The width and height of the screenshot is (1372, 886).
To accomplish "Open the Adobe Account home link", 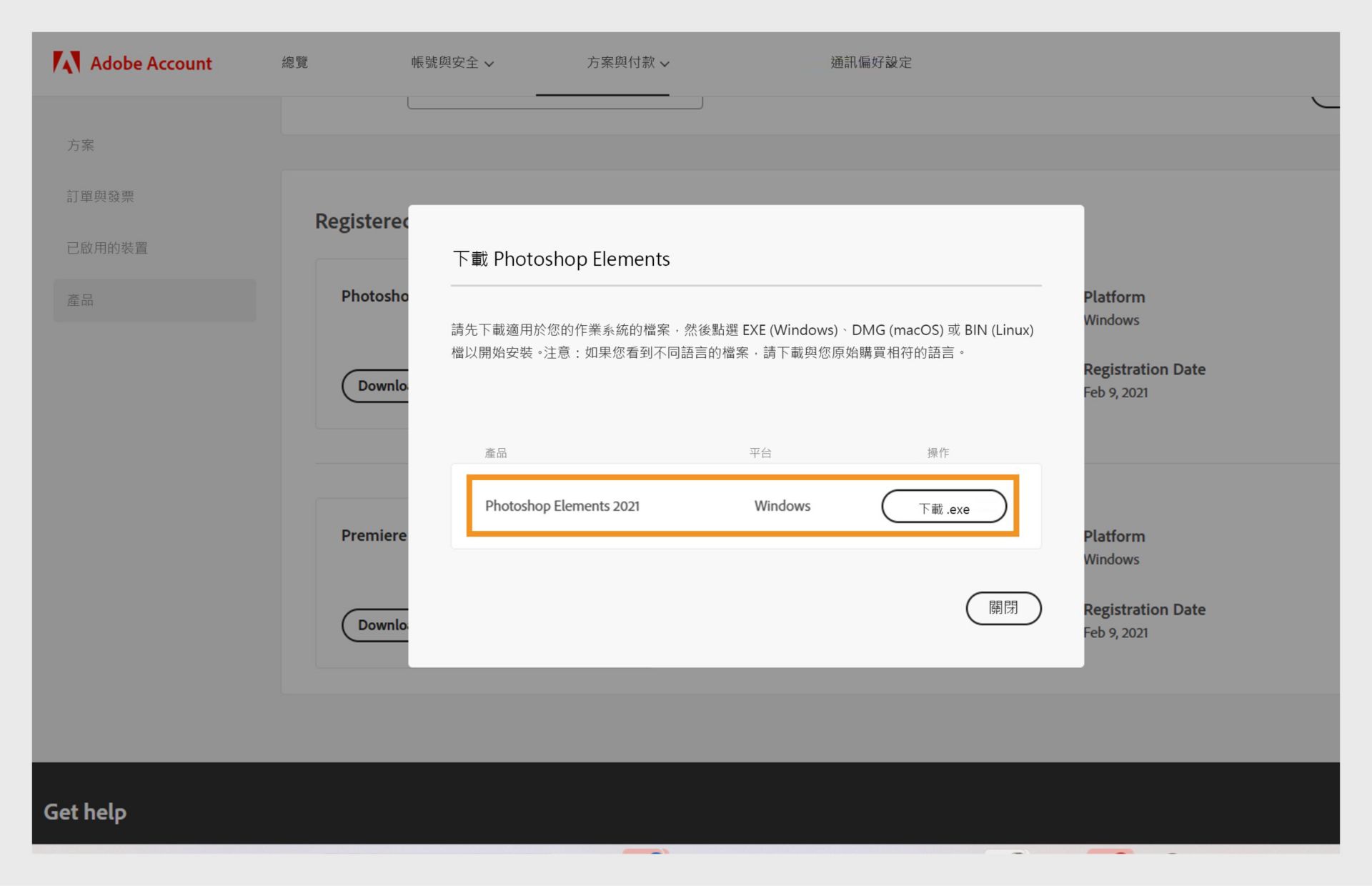I will pos(151,63).
